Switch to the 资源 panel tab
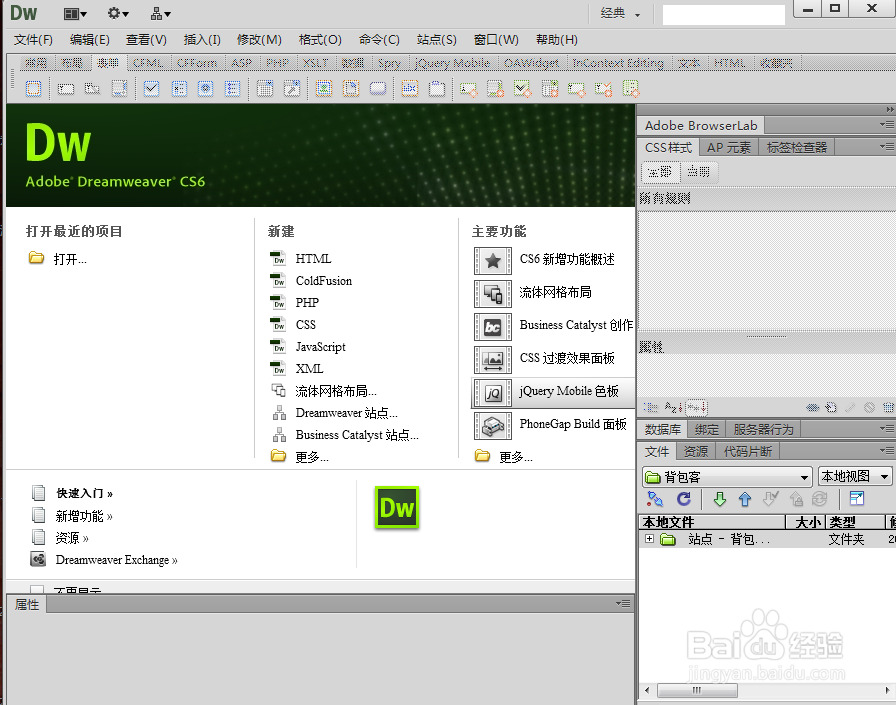 click(695, 451)
